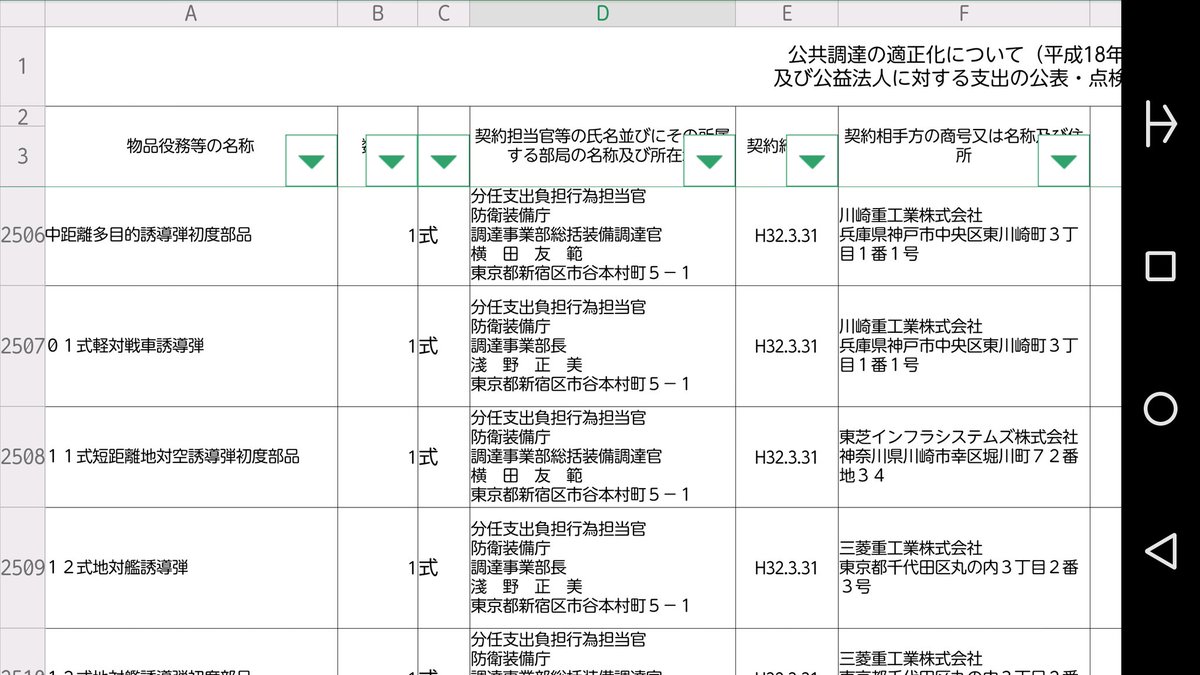Select cell １１式短距離地対空誘導弾初度部品

(x=191, y=457)
